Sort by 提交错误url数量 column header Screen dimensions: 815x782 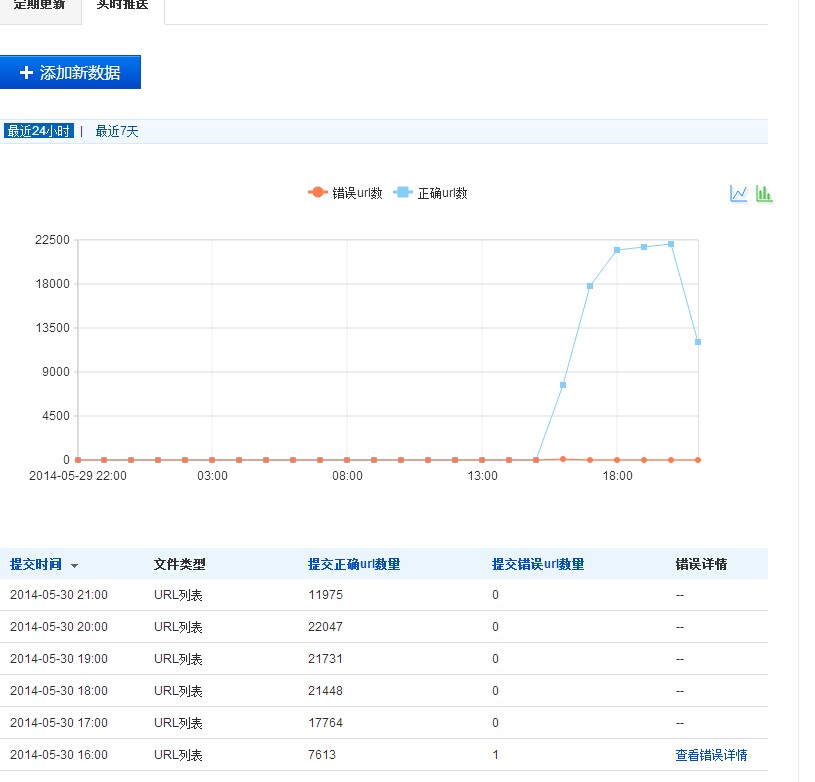click(538, 564)
